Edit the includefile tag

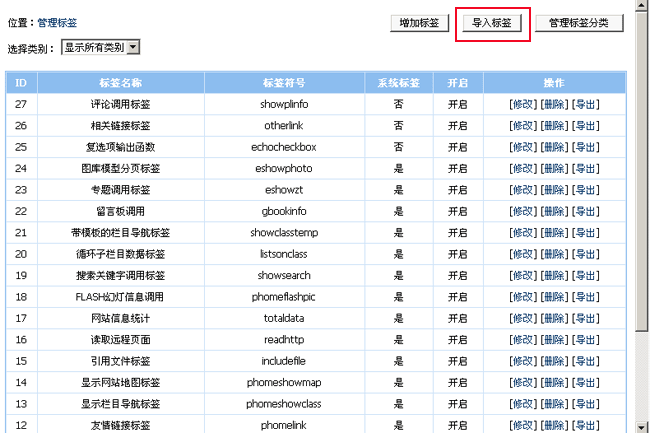(x=522, y=361)
